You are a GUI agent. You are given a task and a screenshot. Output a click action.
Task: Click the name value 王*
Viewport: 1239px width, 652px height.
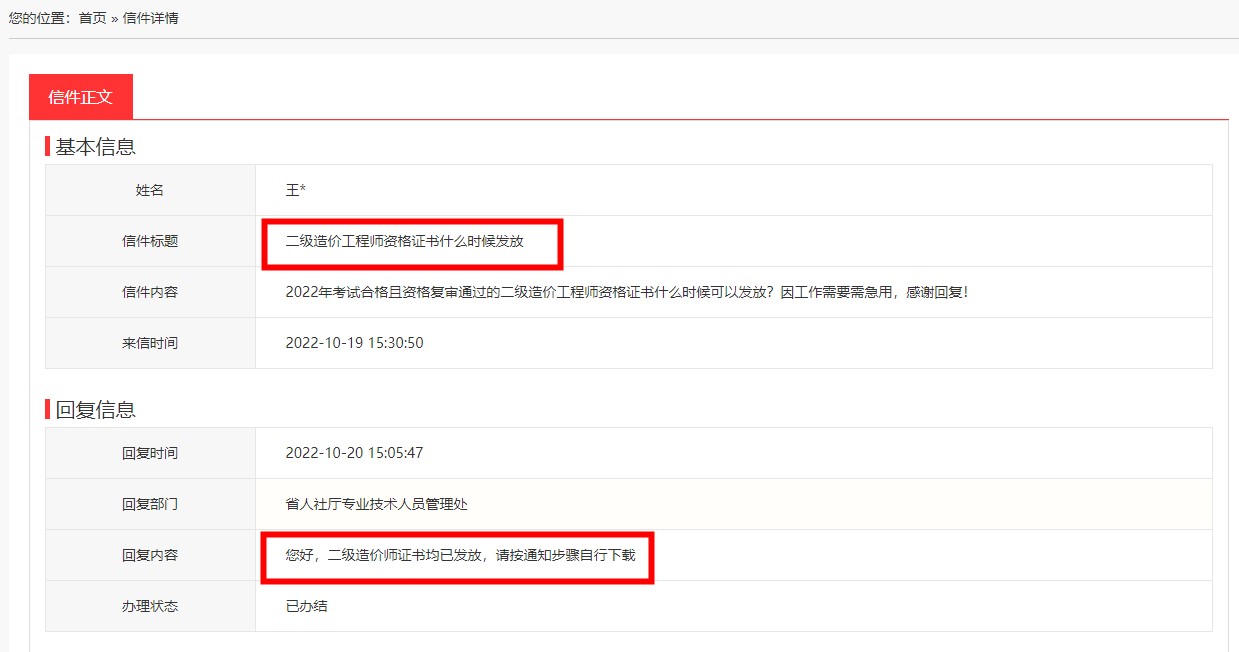(296, 190)
